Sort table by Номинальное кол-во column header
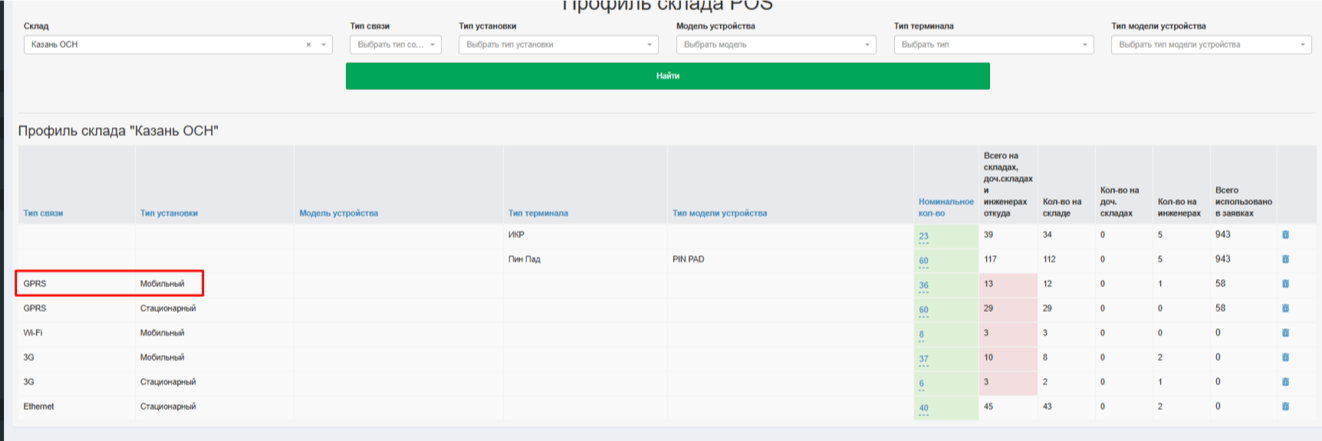The image size is (1322, 441). [945, 207]
